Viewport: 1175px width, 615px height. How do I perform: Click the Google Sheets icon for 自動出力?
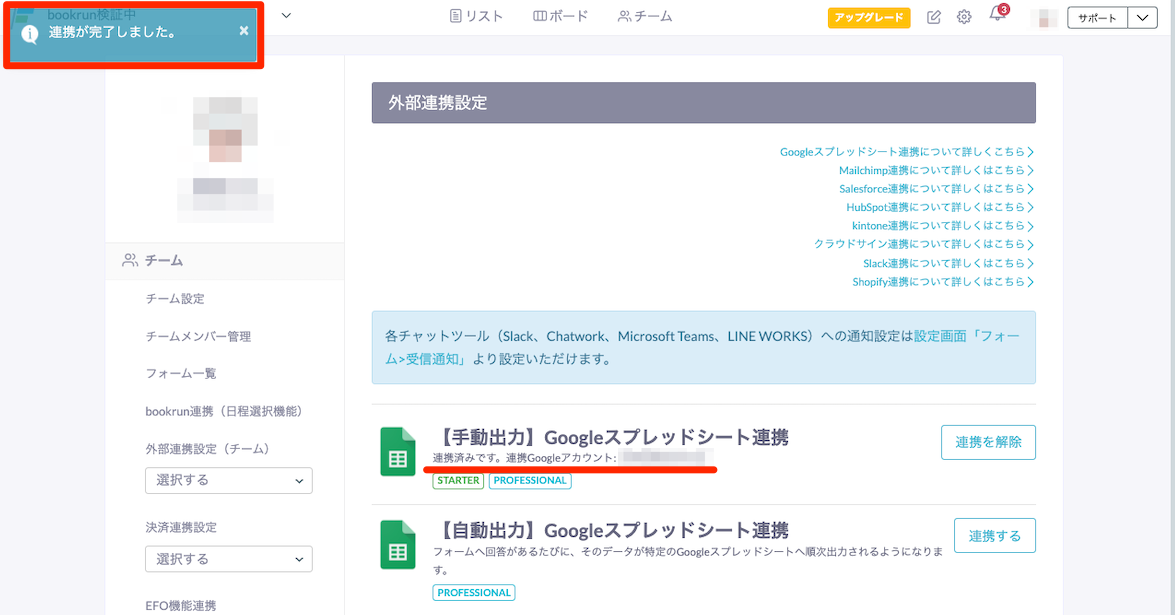coord(397,545)
